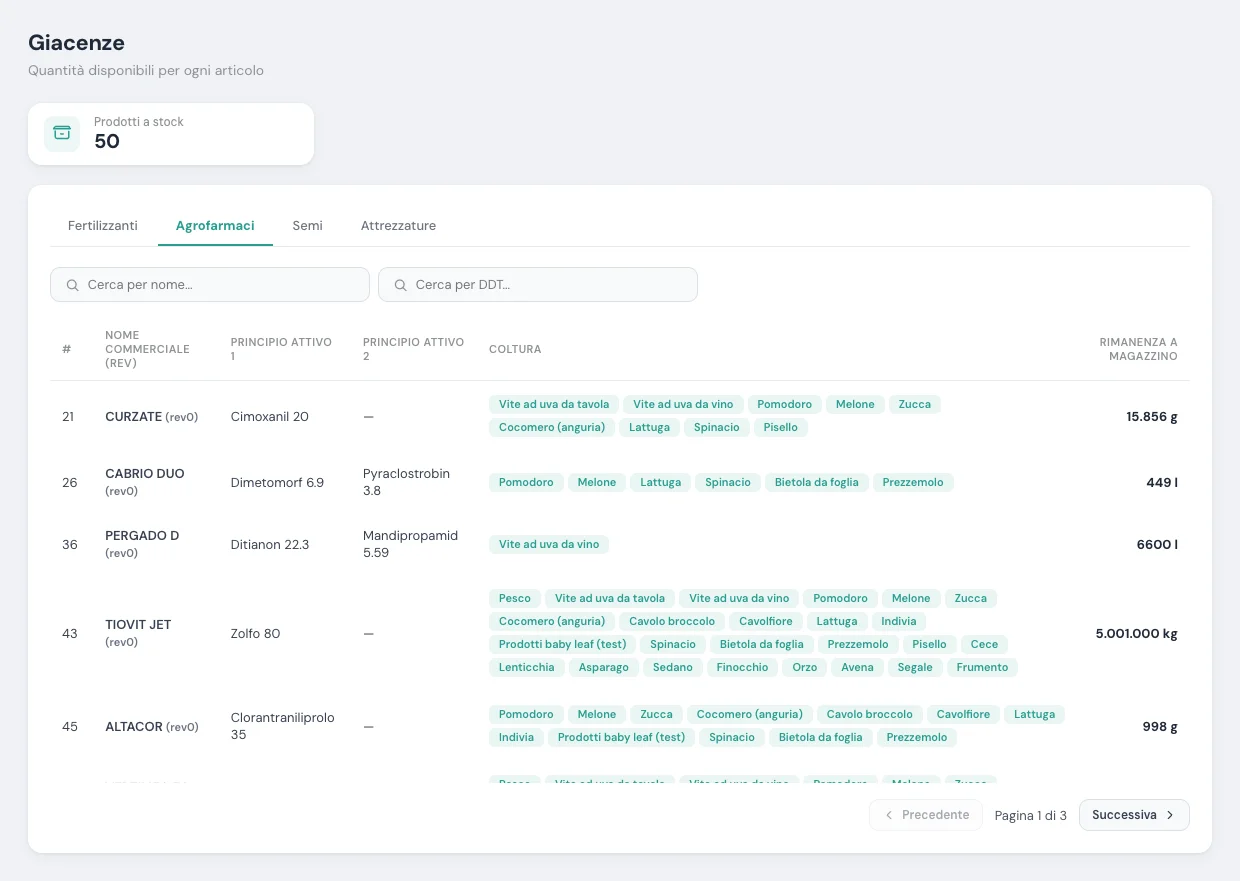Viewport: 1240px width, 881px height.
Task: Open the Semi tab
Action: coord(307,226)
